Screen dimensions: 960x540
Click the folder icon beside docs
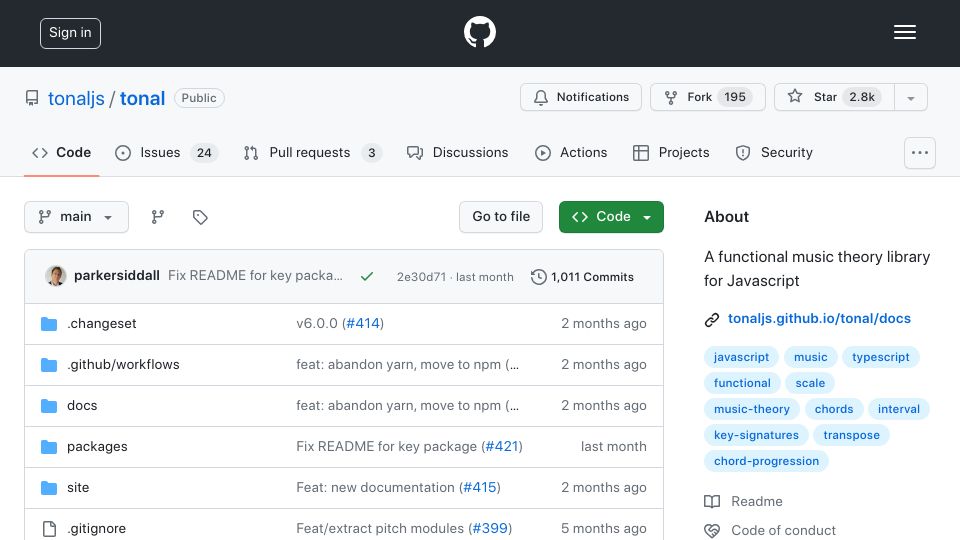[x=49, y=406]
